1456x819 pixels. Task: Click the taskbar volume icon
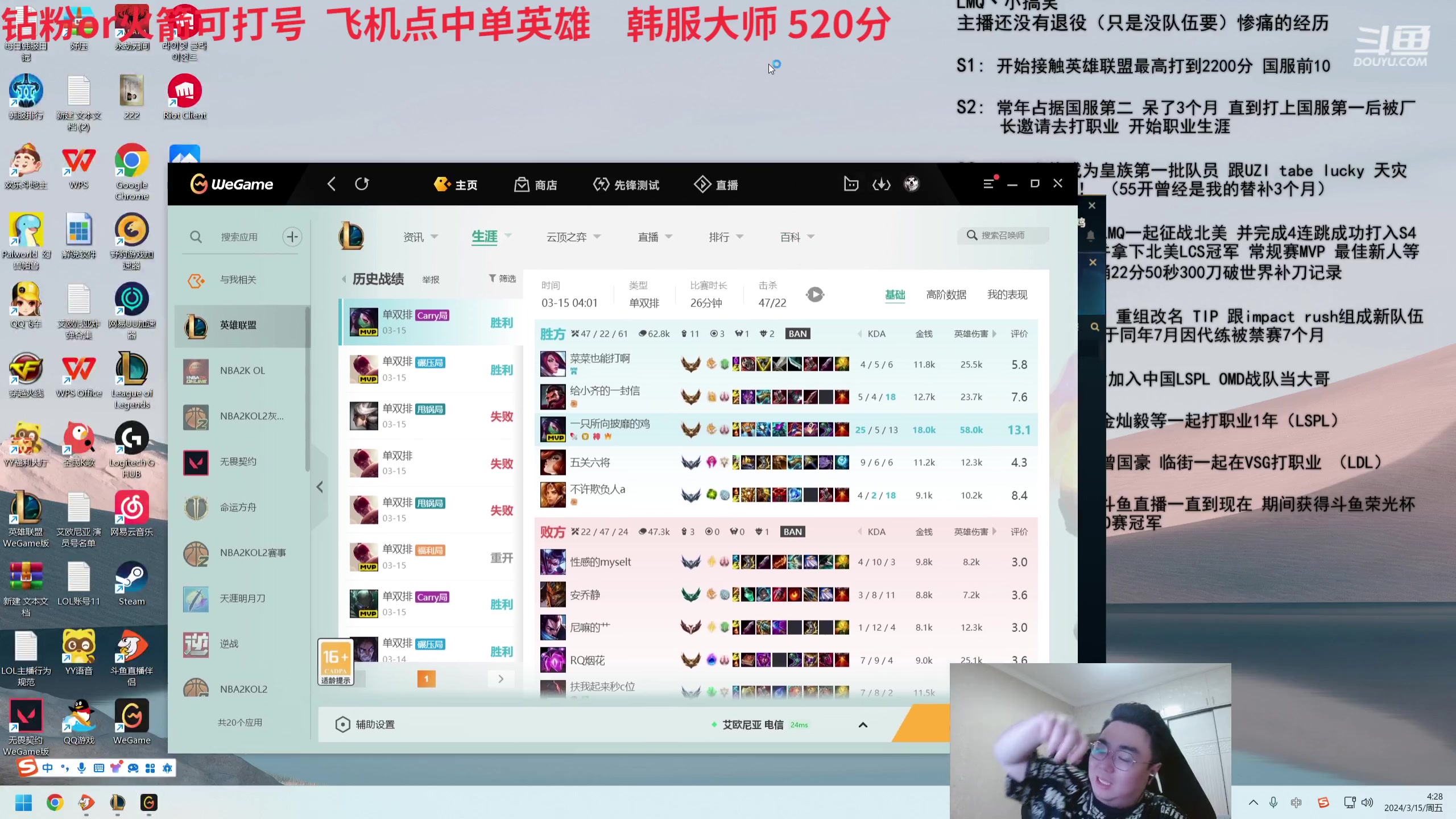1367,803
